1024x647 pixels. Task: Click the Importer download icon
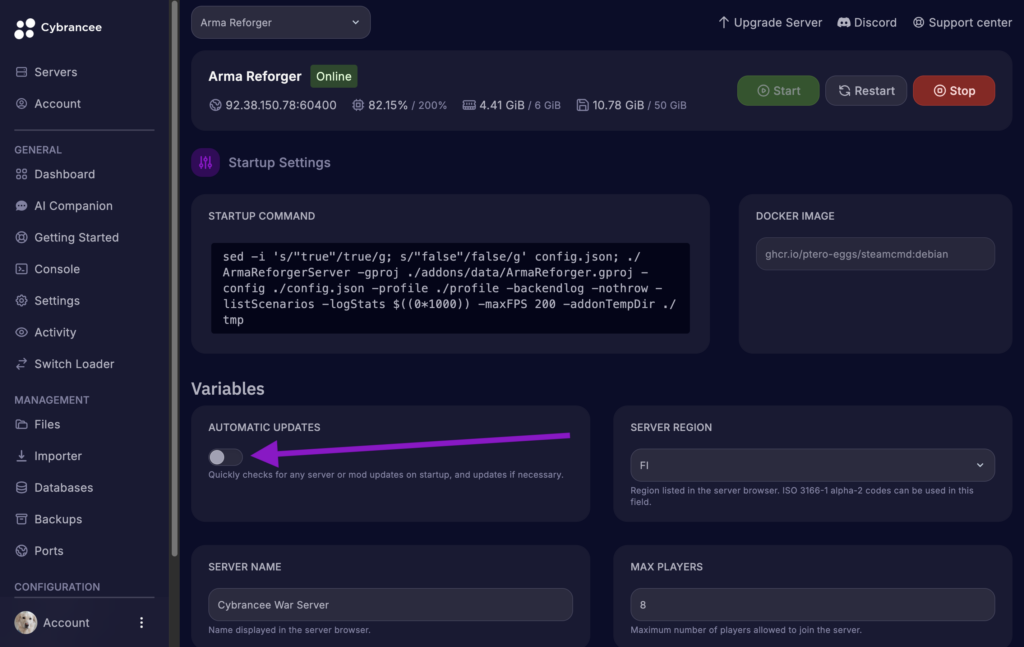tap(22, 456)
